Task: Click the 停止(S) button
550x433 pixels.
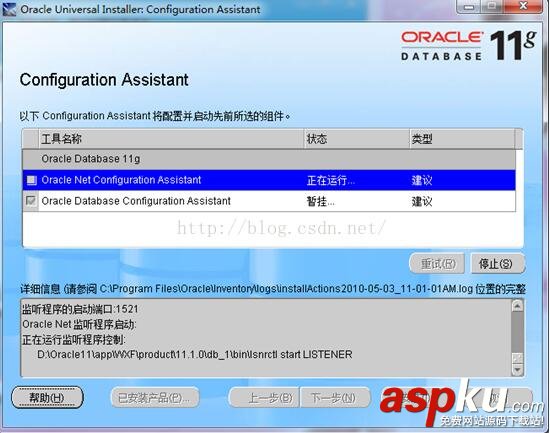Action: (x=497, y=263)
